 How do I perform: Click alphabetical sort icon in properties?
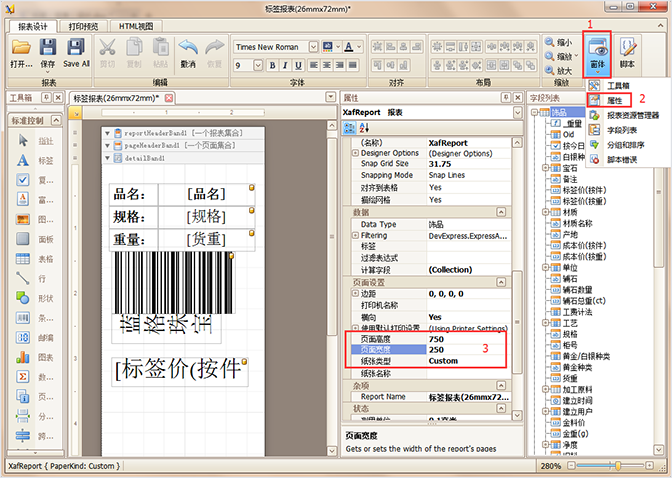[x=364, y=127]
